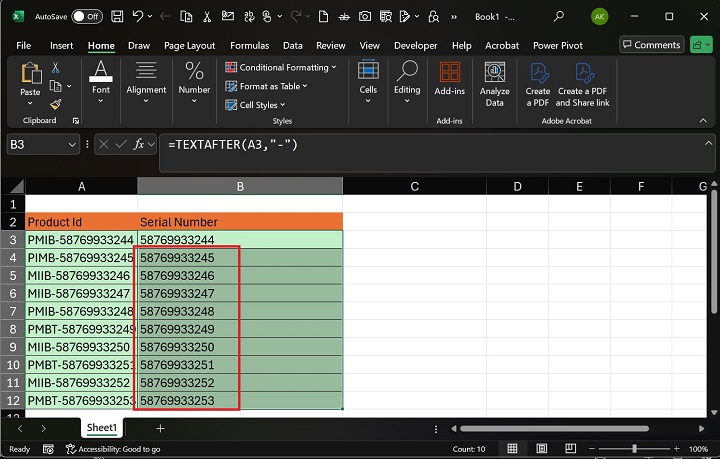Click the Undo arrow icon

139,16
